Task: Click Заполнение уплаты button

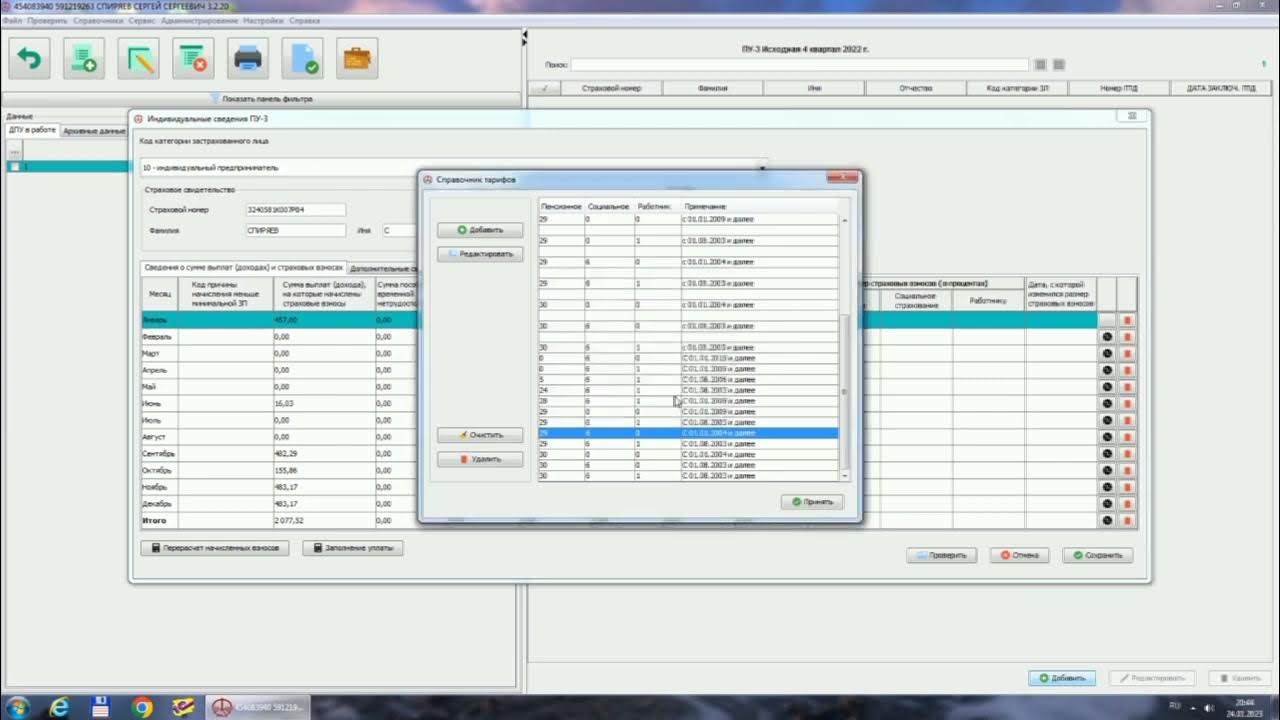Action: click(353, 548)
